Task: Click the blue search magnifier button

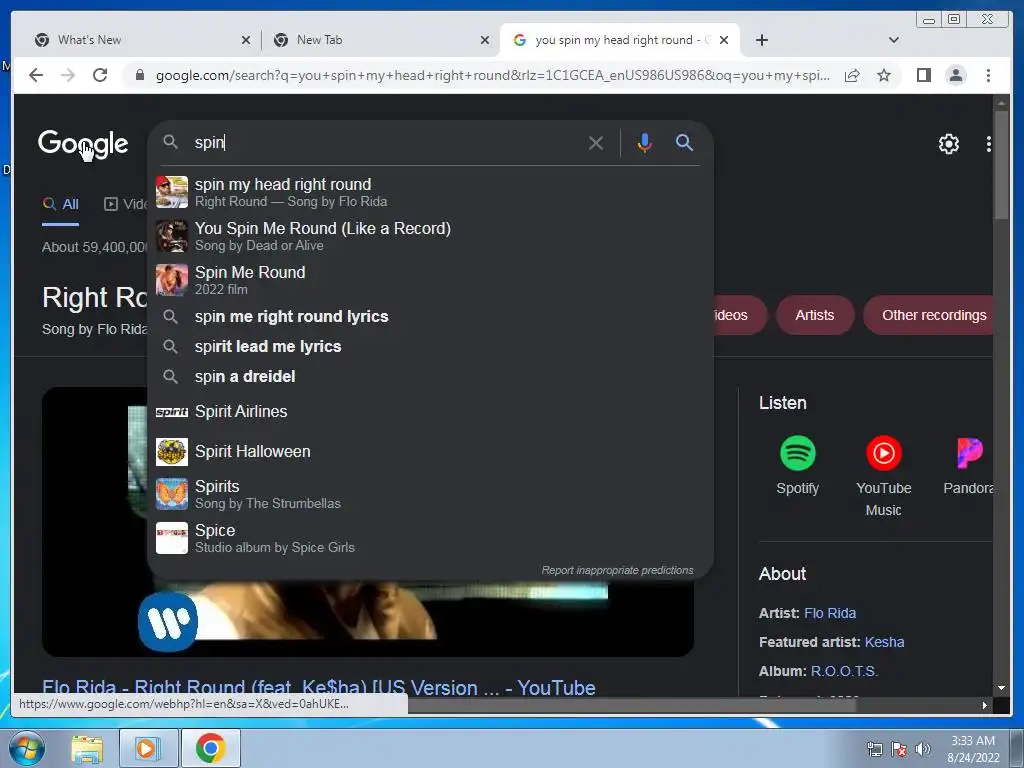Action: click(684, 142)
